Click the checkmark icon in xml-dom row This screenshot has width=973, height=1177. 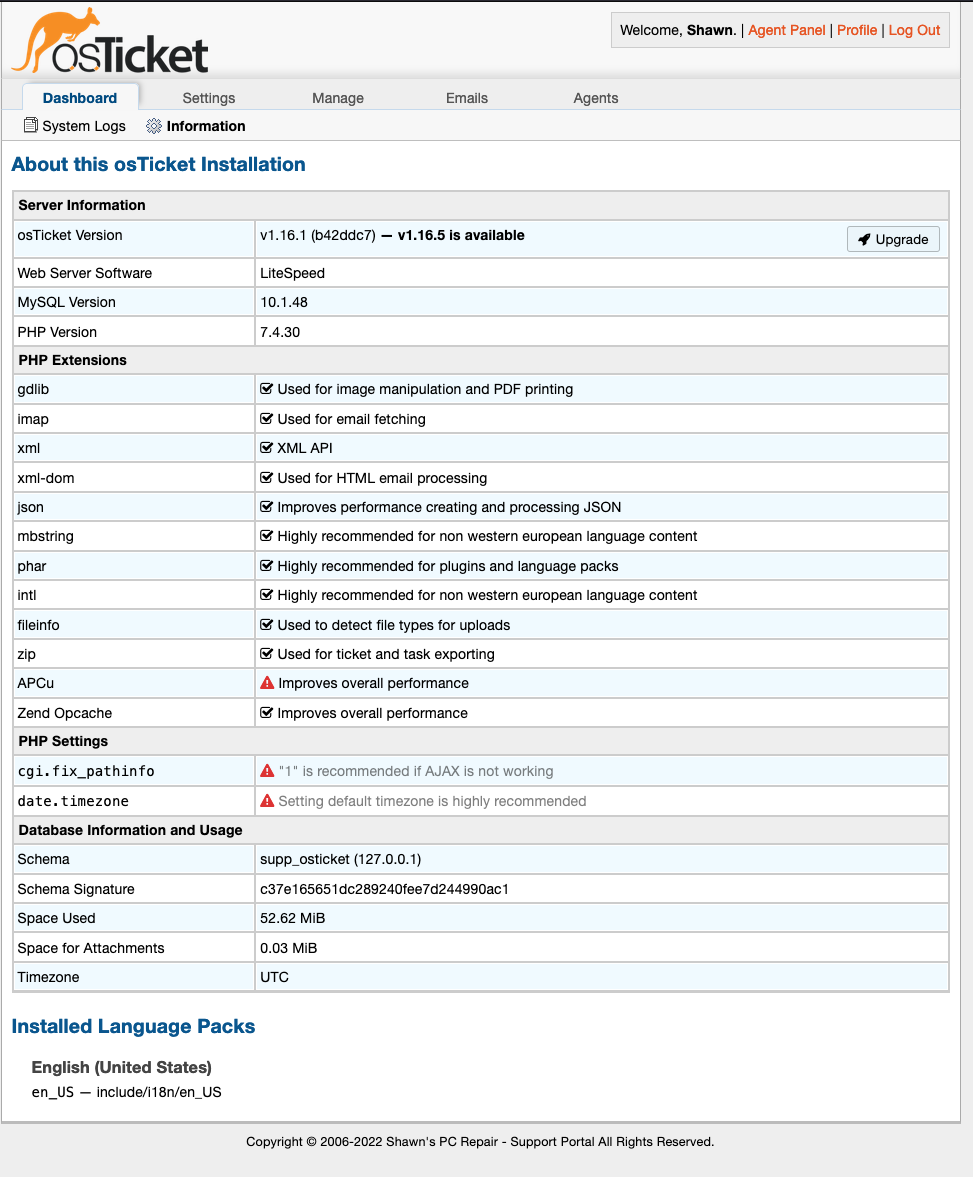click(x=267, y=477)
